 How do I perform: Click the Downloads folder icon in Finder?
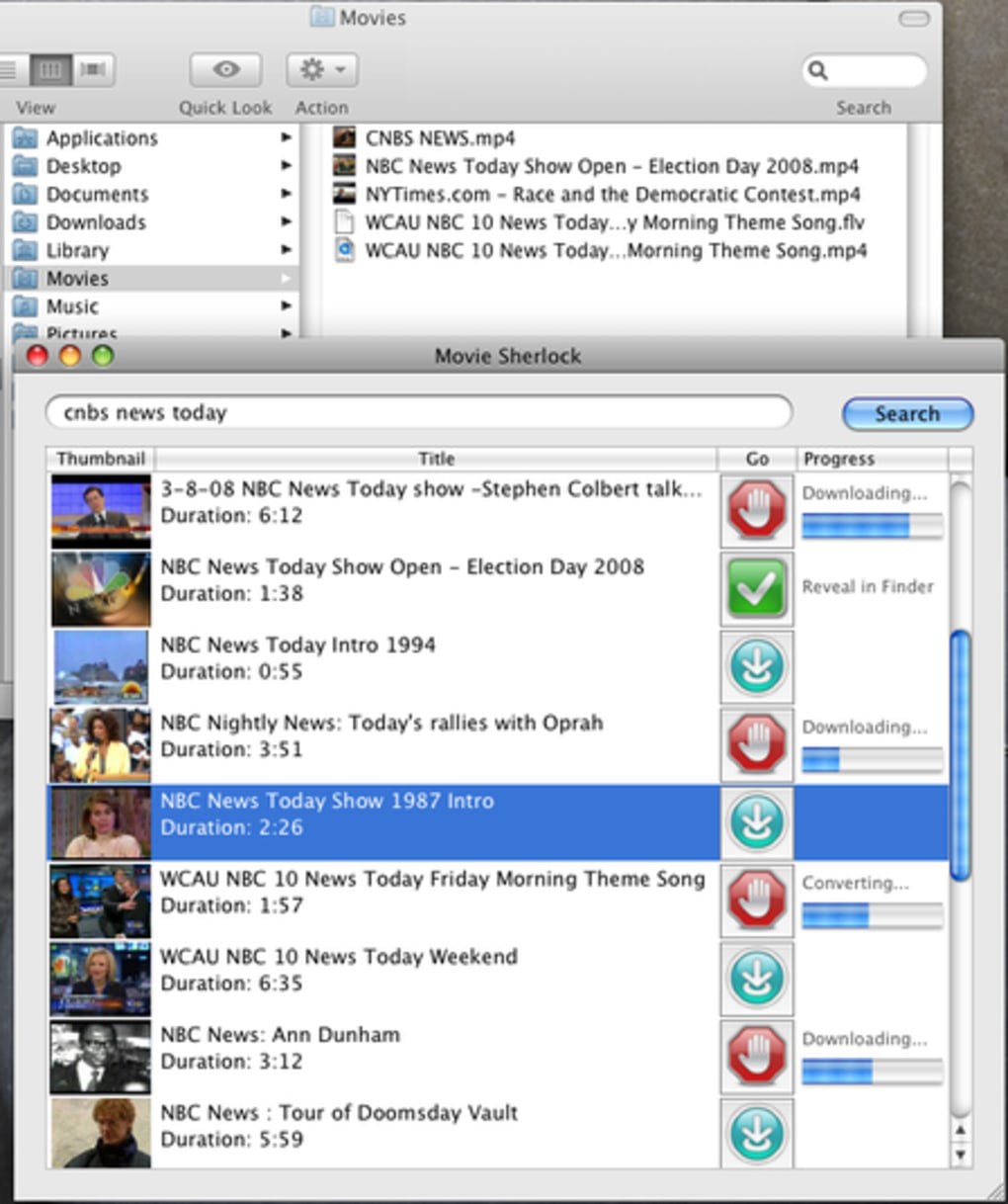pyautogui.click(x=25, y=222)
